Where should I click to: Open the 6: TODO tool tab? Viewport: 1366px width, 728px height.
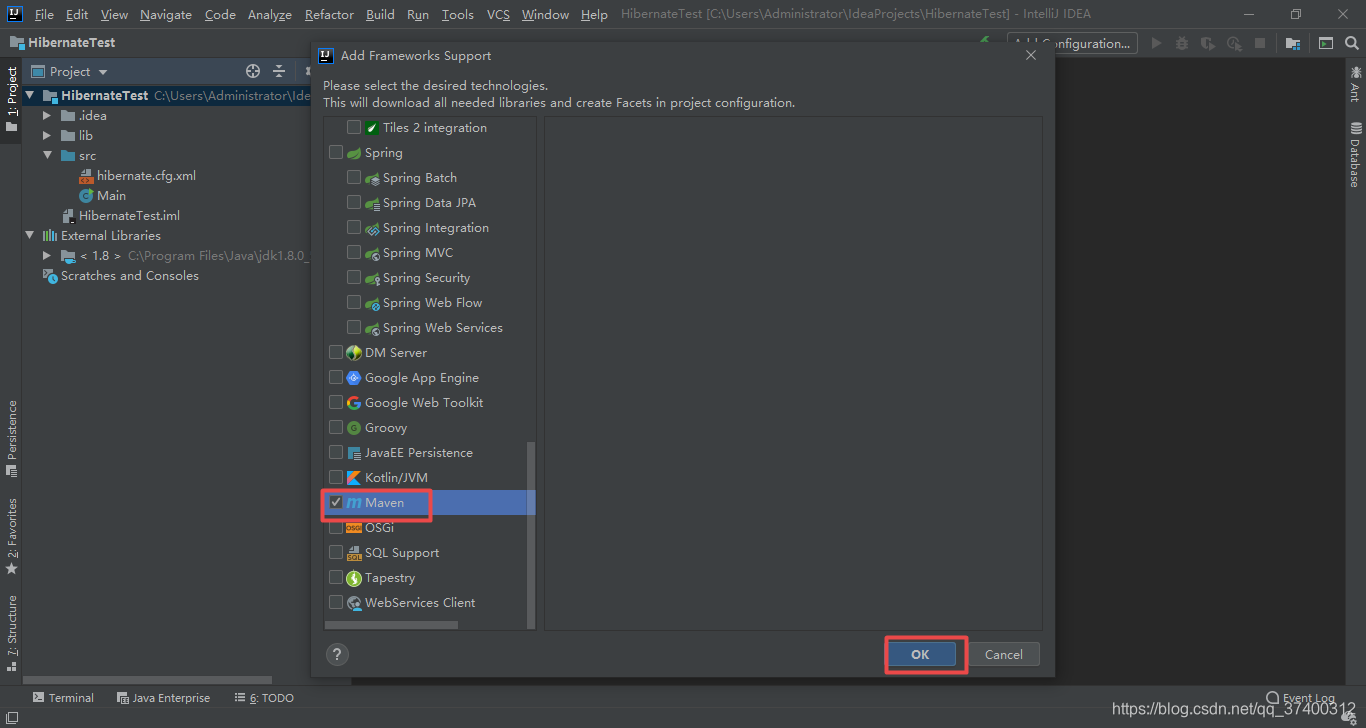point(264,698)
